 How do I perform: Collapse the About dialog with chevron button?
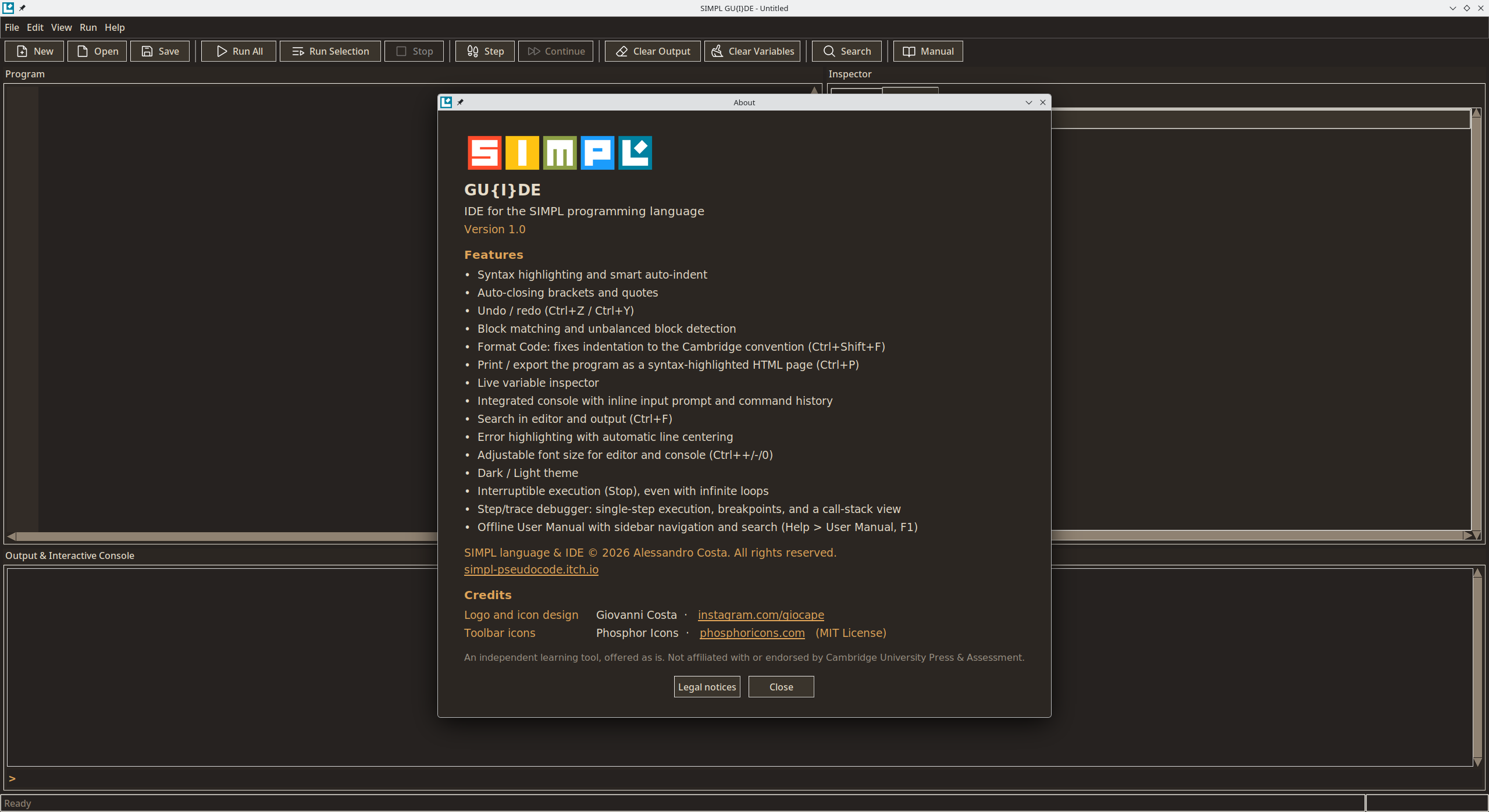(x=1029, y=102)
